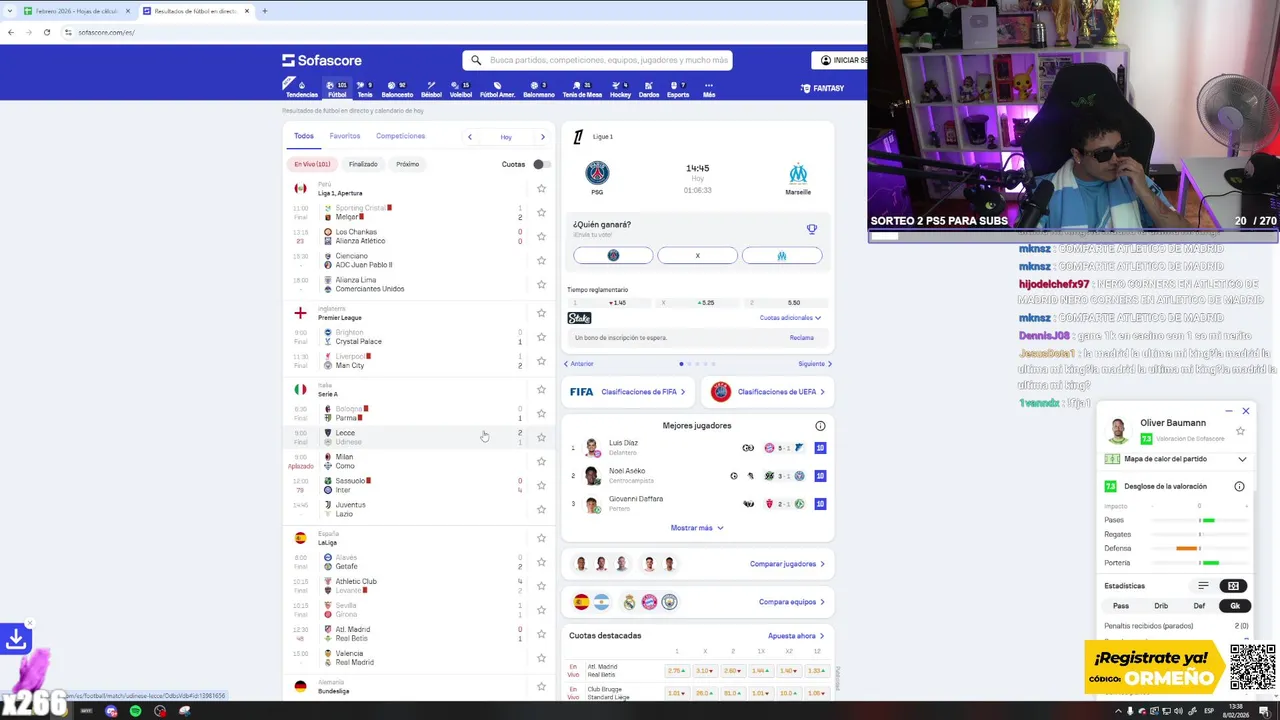
Task: Switch statistics to pitch view icon
Action: pos(1233,586)
